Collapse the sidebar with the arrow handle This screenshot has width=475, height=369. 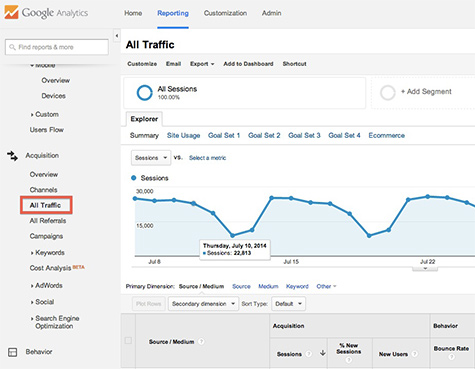(117, 36)
